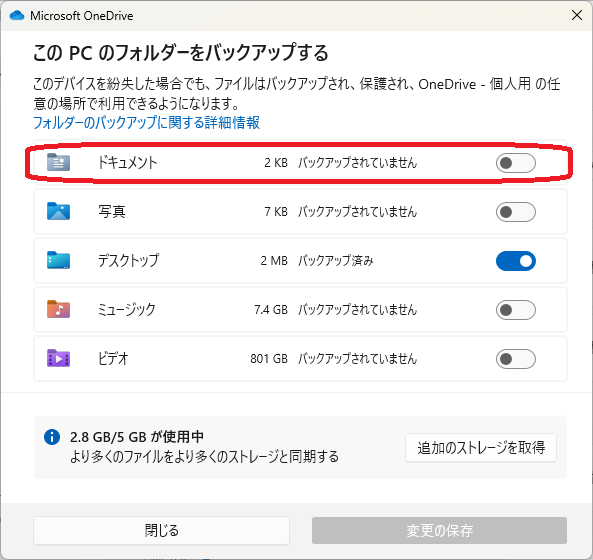The width and height of the screenshot is (593, 560).
Task: Switch on ビデオ folder backup
Action: click(x=515, y=359)
